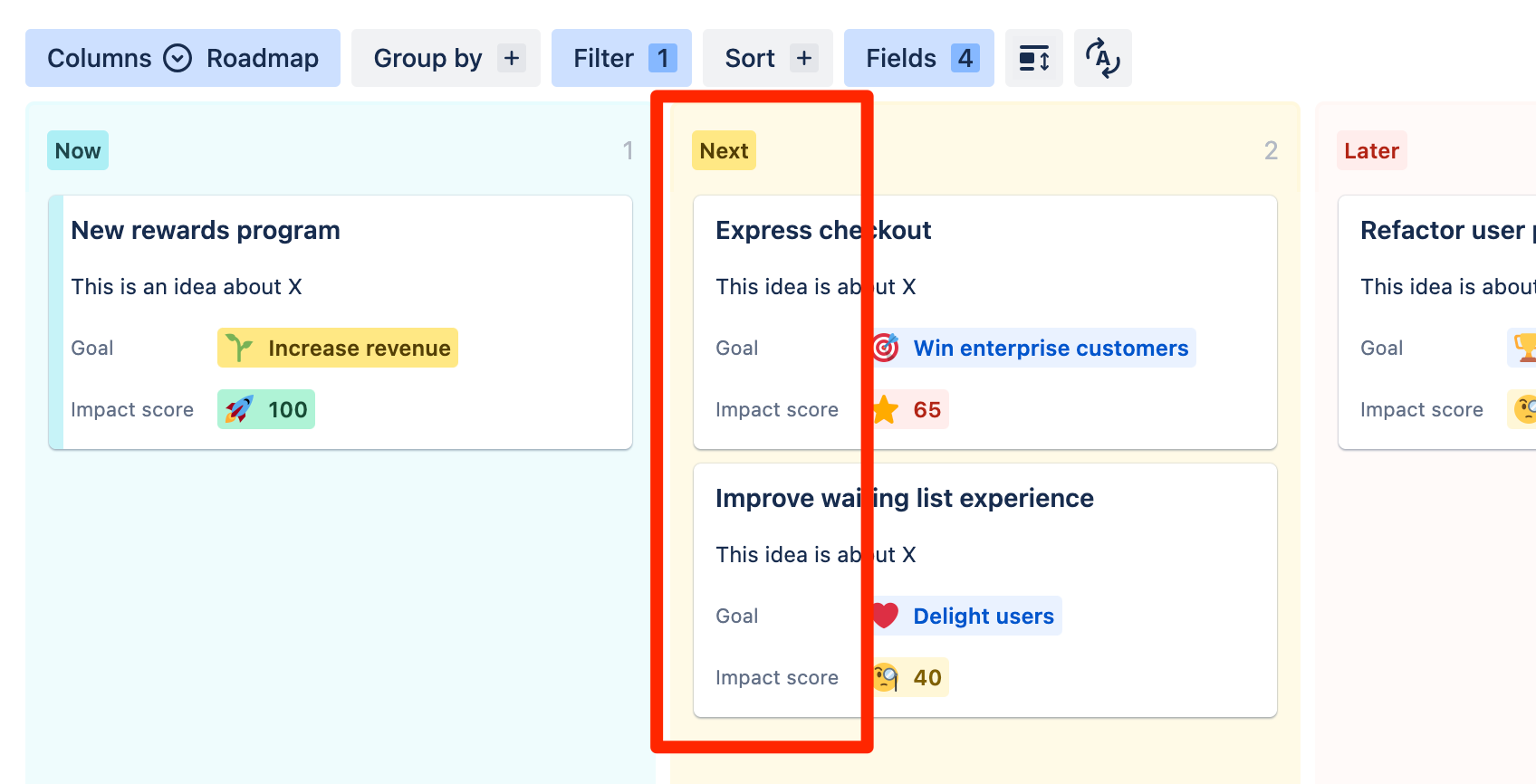Click the Next column label
Image resolution: width=1536 pixels, height=784 pixels.
click(725, 150)
